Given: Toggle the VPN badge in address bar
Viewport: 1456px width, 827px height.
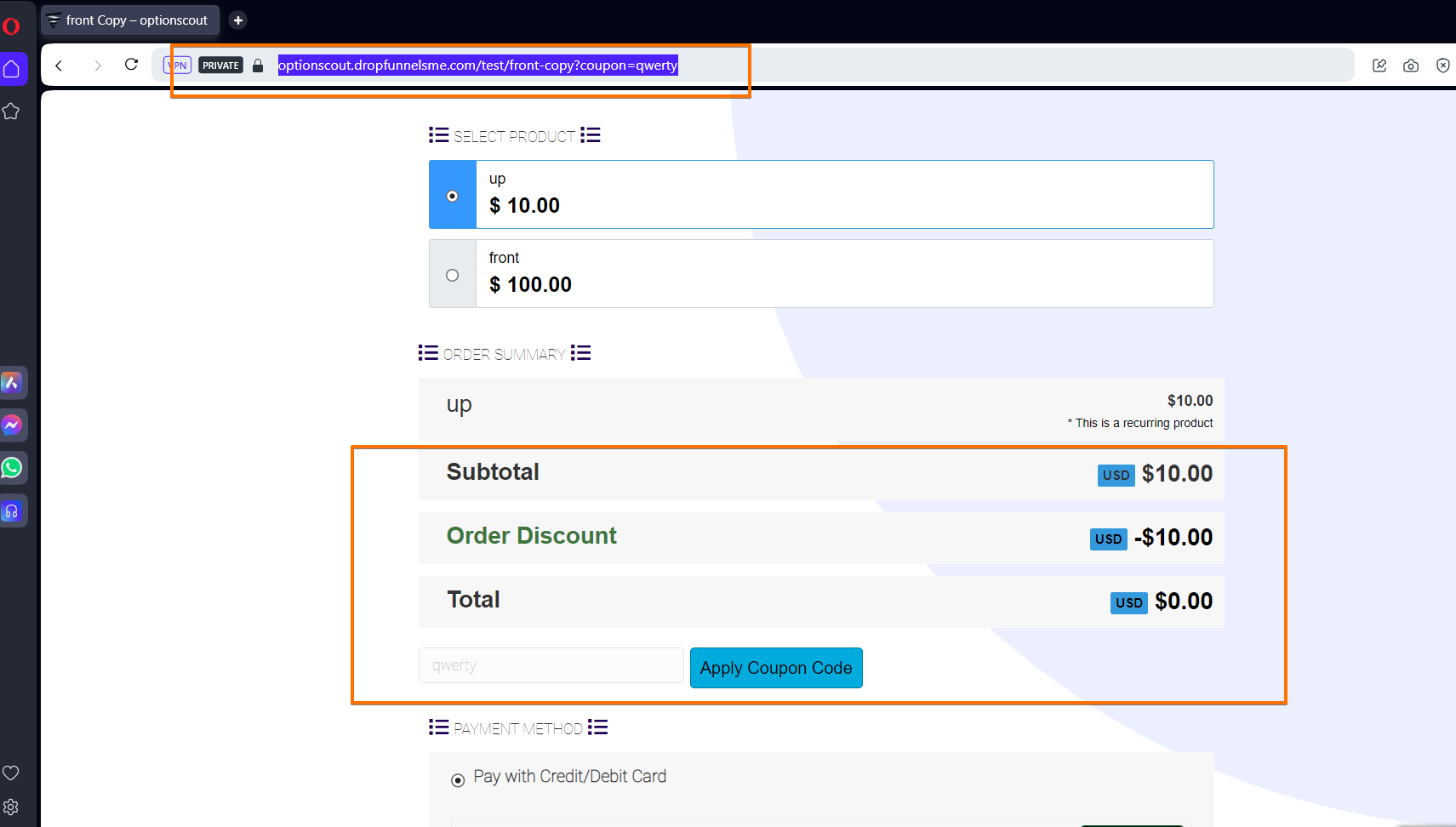Looking at the screenshot, I should 177,65.
